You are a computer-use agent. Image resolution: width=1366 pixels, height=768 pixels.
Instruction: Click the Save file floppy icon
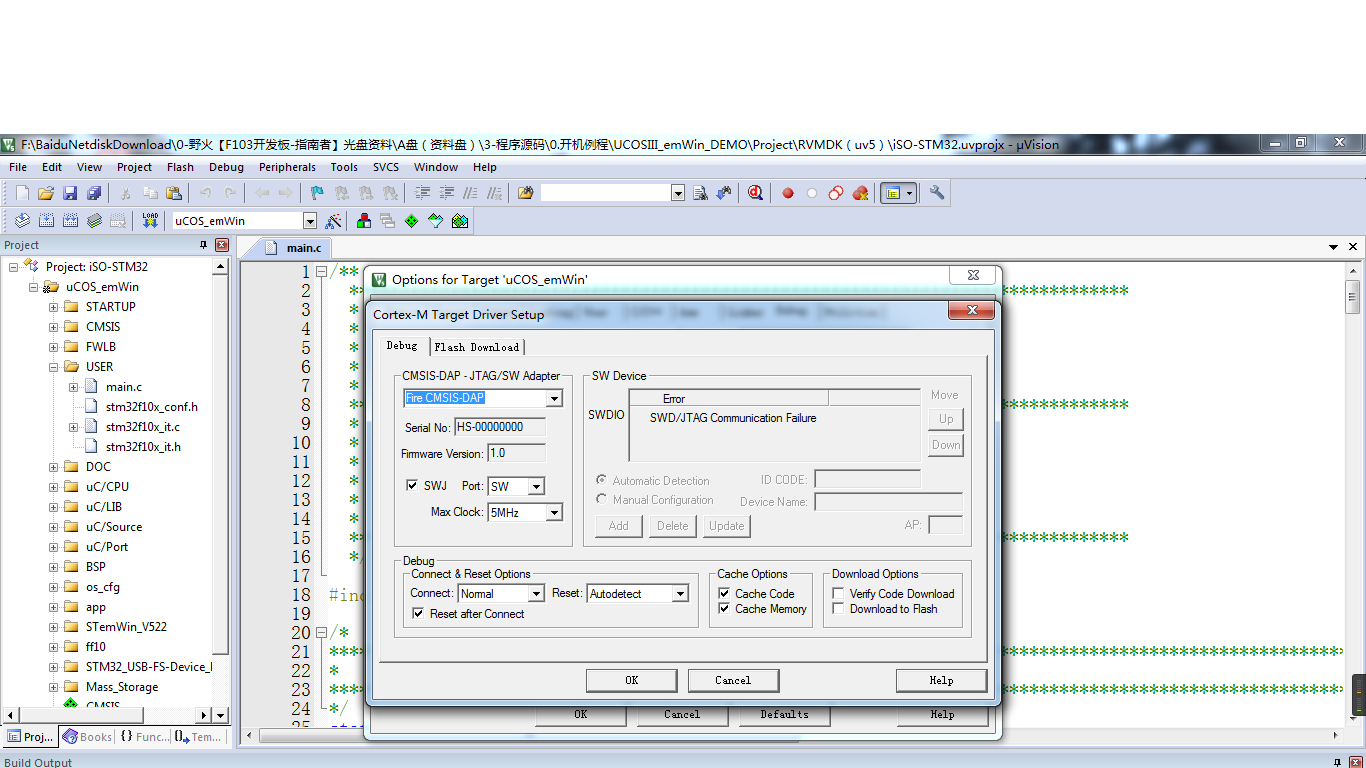pos(70,193)
